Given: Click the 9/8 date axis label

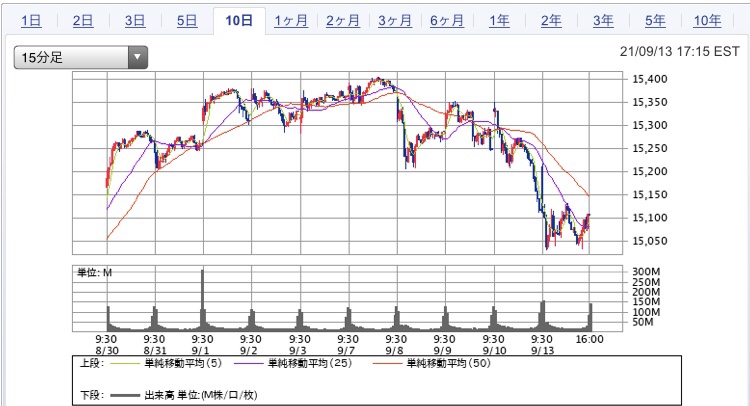Looking at the screenshot, I should (x=394, y=351).
